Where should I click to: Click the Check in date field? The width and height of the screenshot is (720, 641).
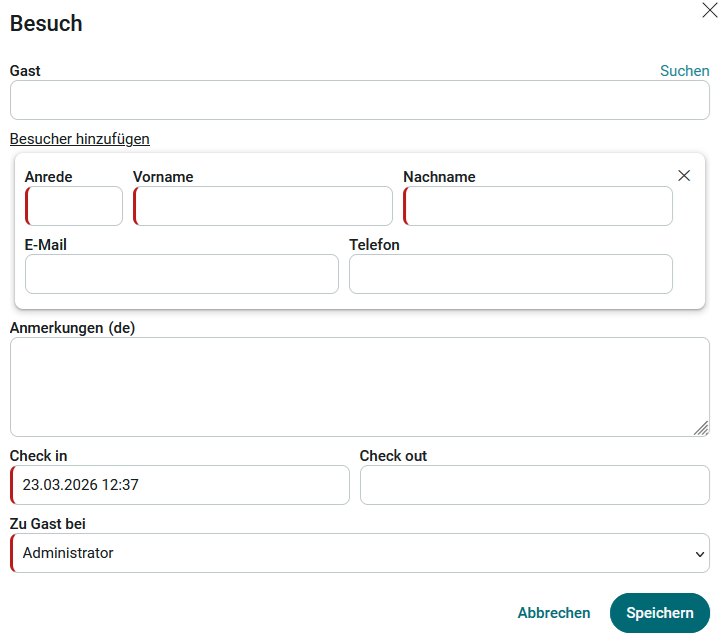pyautogui.click(x=180, y=485)
